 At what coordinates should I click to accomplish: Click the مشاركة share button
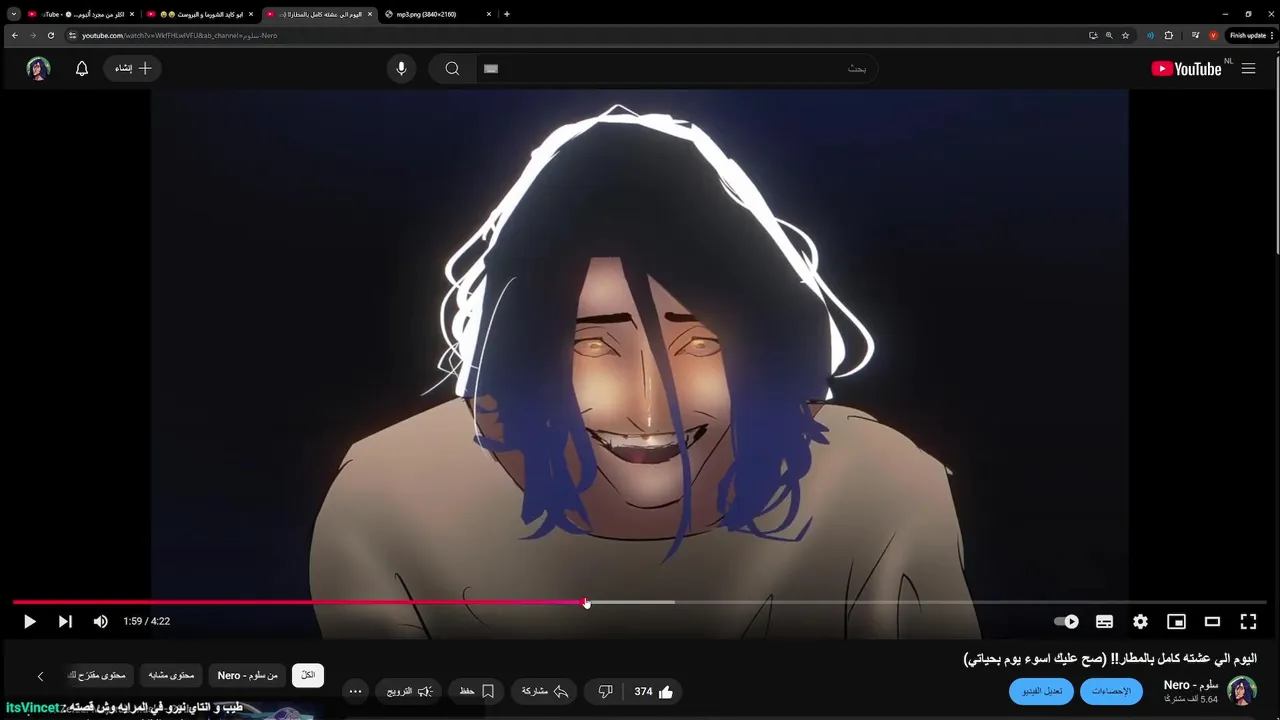click(545, 691)
